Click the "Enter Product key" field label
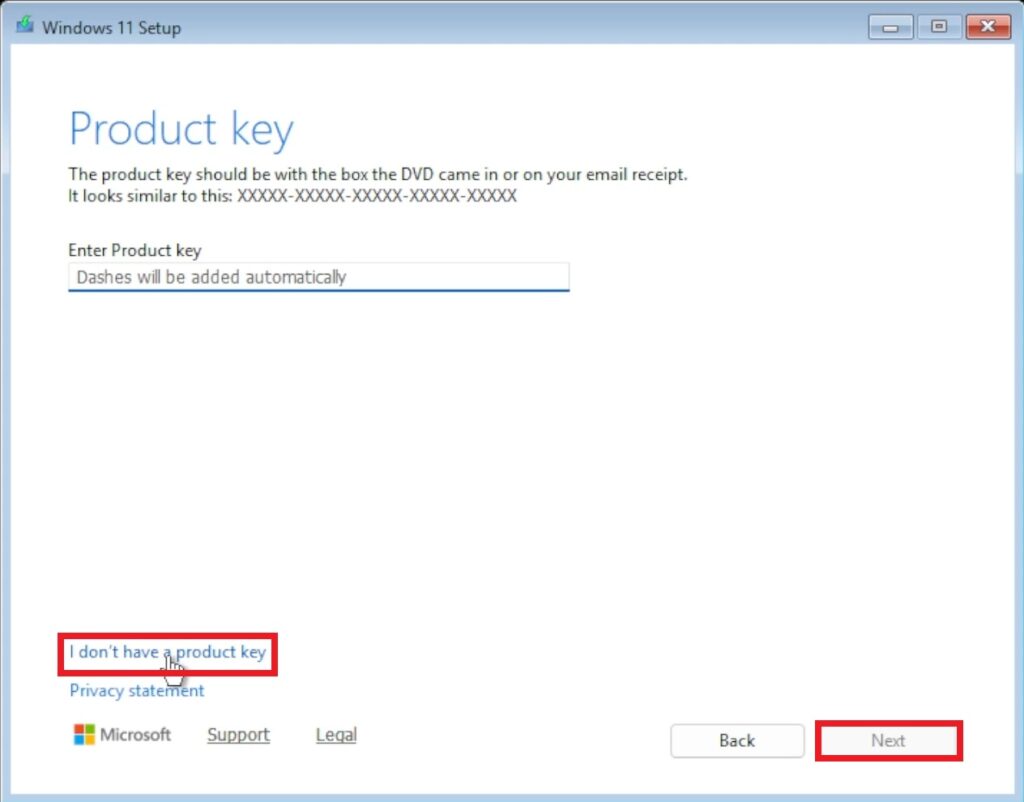The width and height of the screenshot is (1024, 802). [134, 250]
